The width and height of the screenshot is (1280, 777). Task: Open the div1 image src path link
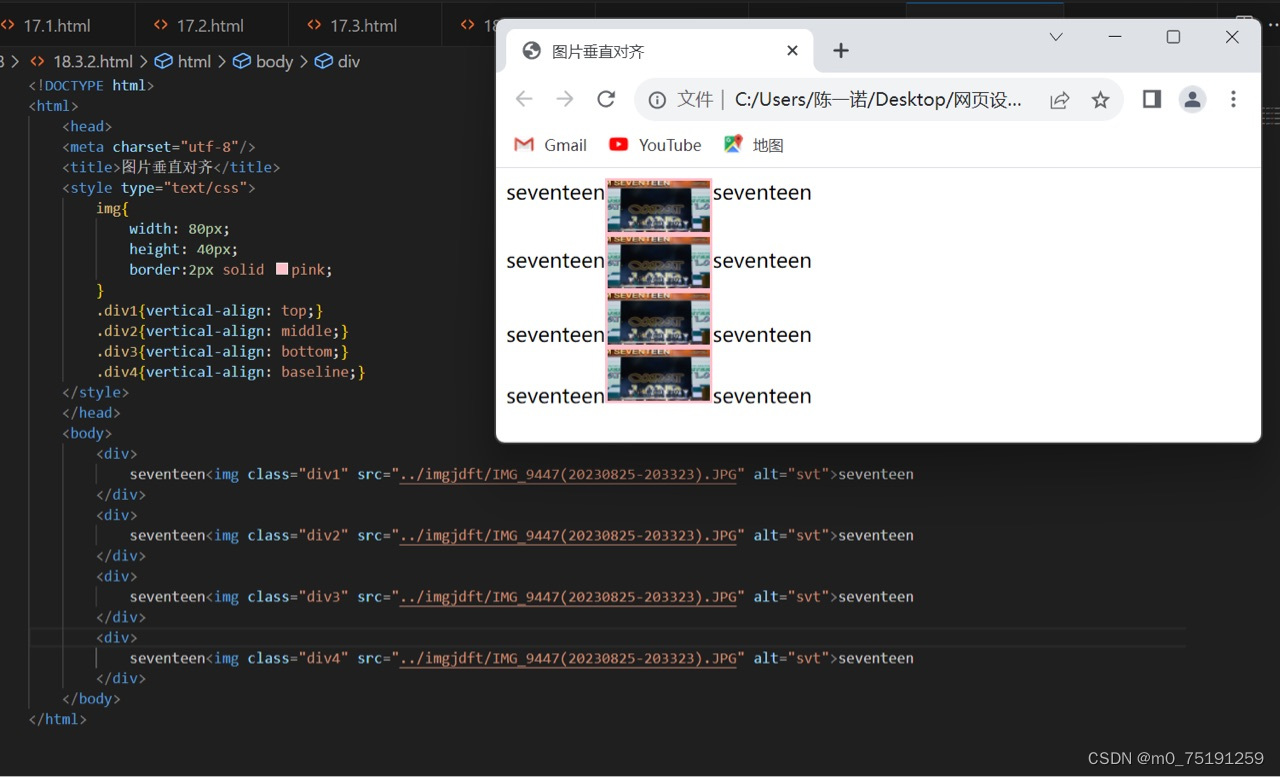[x=568, y=474]
